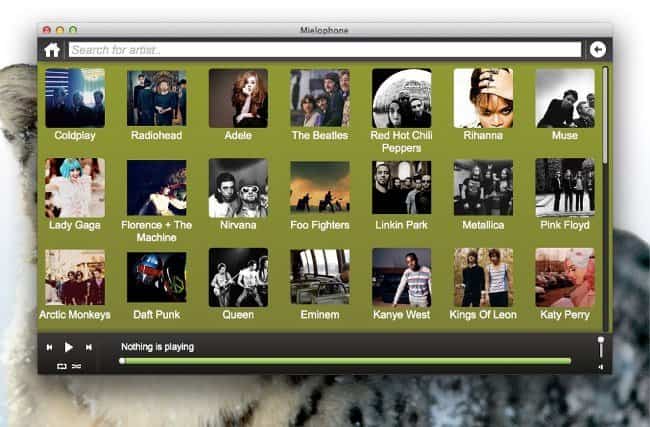Open the Nirvana artist thumbnail
Screen dimensions: 650x427
tap(238, 188)
